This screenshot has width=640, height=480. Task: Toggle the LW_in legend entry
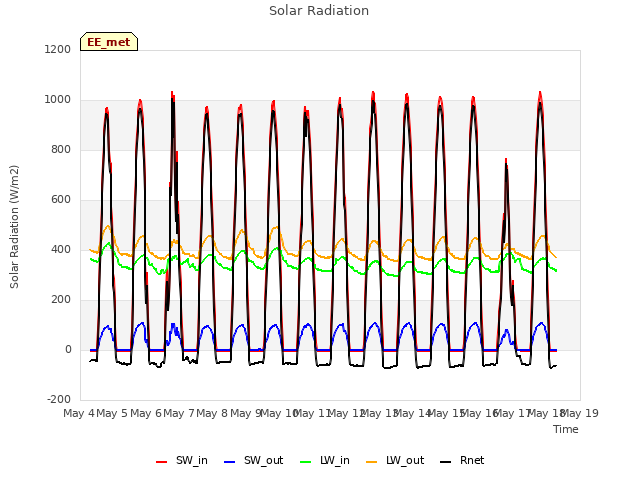pos(324,461)
